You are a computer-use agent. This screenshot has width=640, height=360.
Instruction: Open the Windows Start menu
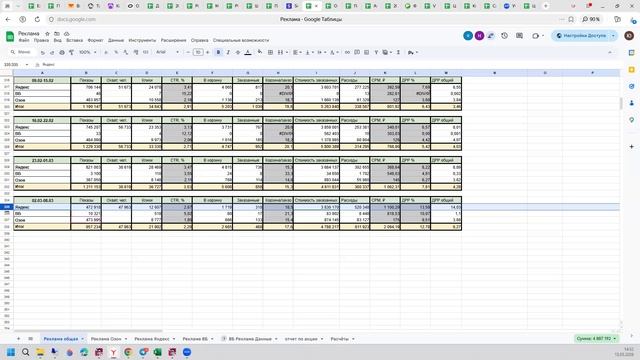point(11,352)
